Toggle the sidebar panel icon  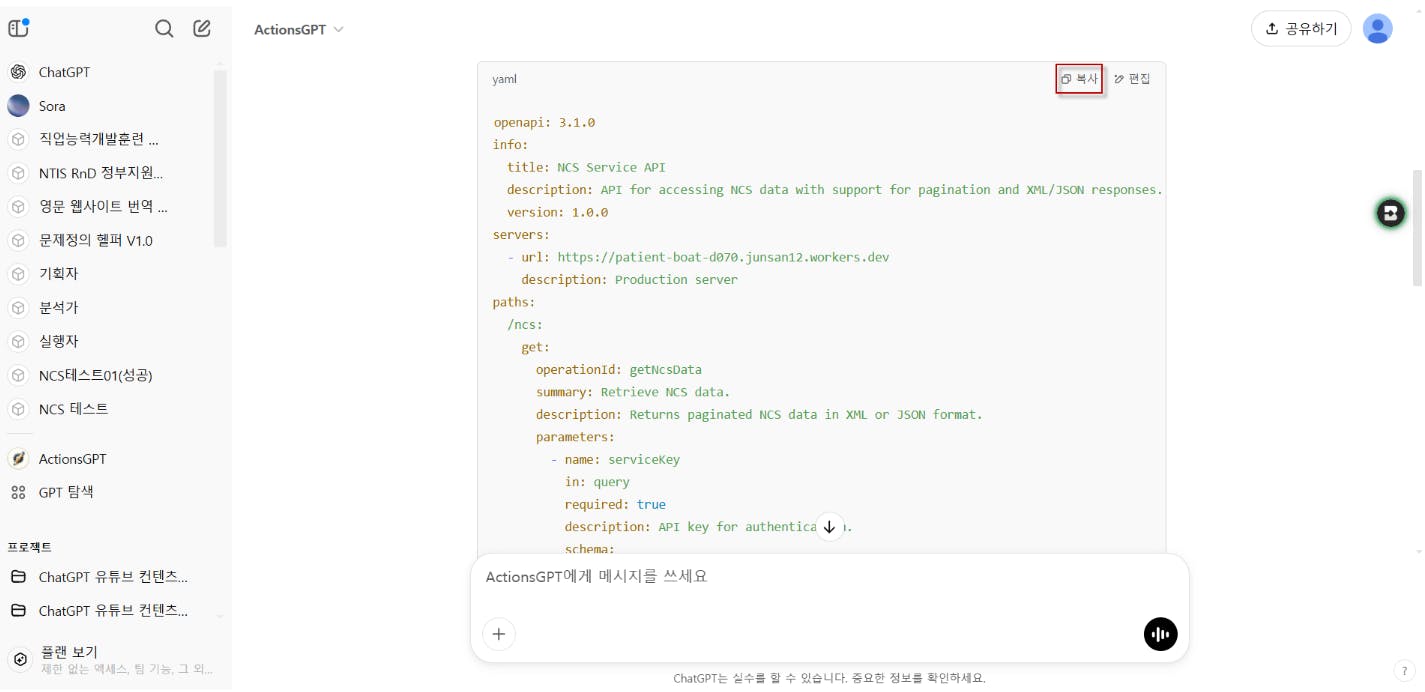click(18, 28)
